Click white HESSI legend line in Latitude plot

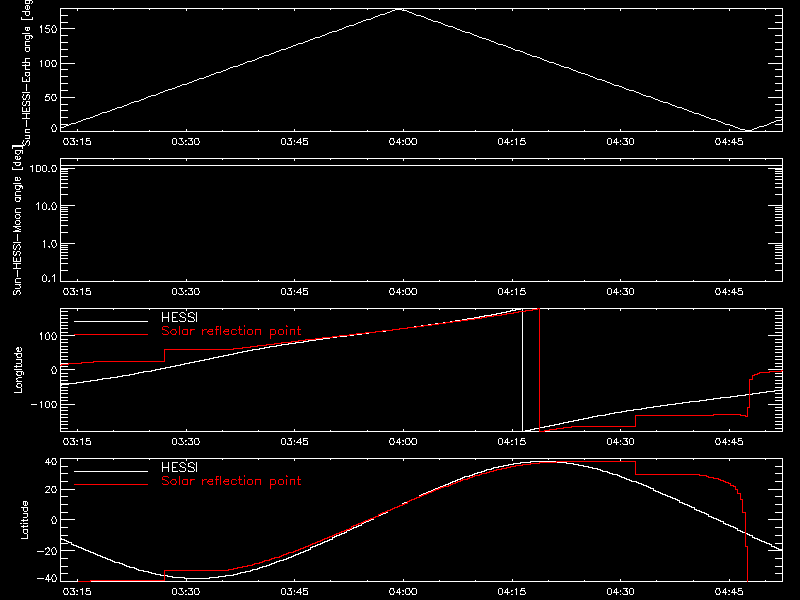coord(111,471)
